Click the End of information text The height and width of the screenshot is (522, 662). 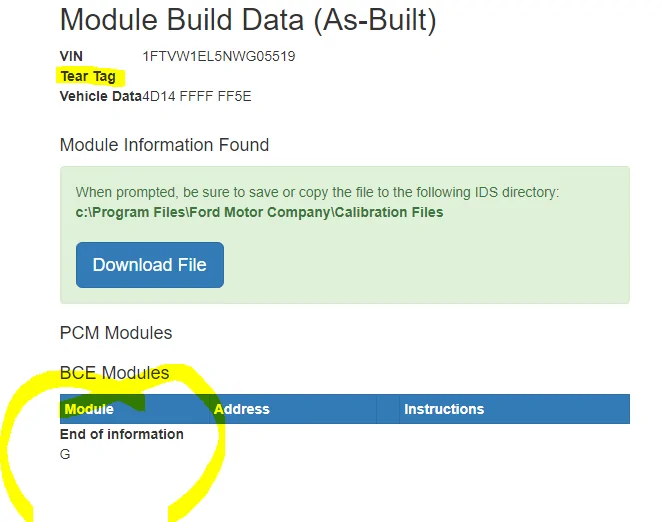pos(122,434)
